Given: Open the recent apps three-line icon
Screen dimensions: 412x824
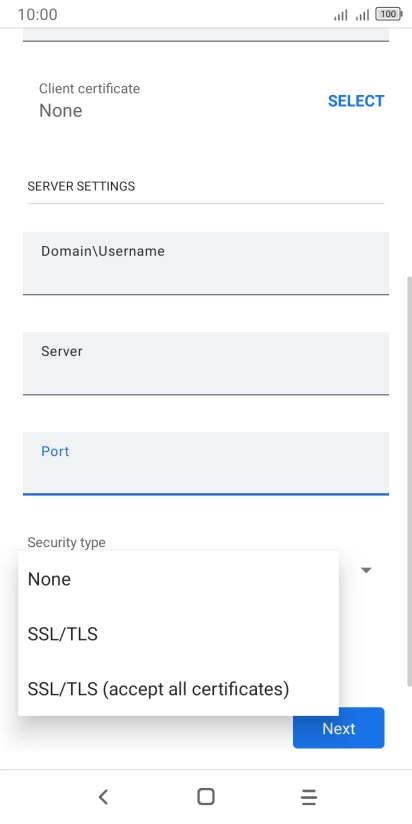Looking at the screenshot, I should tap(309, 797).
